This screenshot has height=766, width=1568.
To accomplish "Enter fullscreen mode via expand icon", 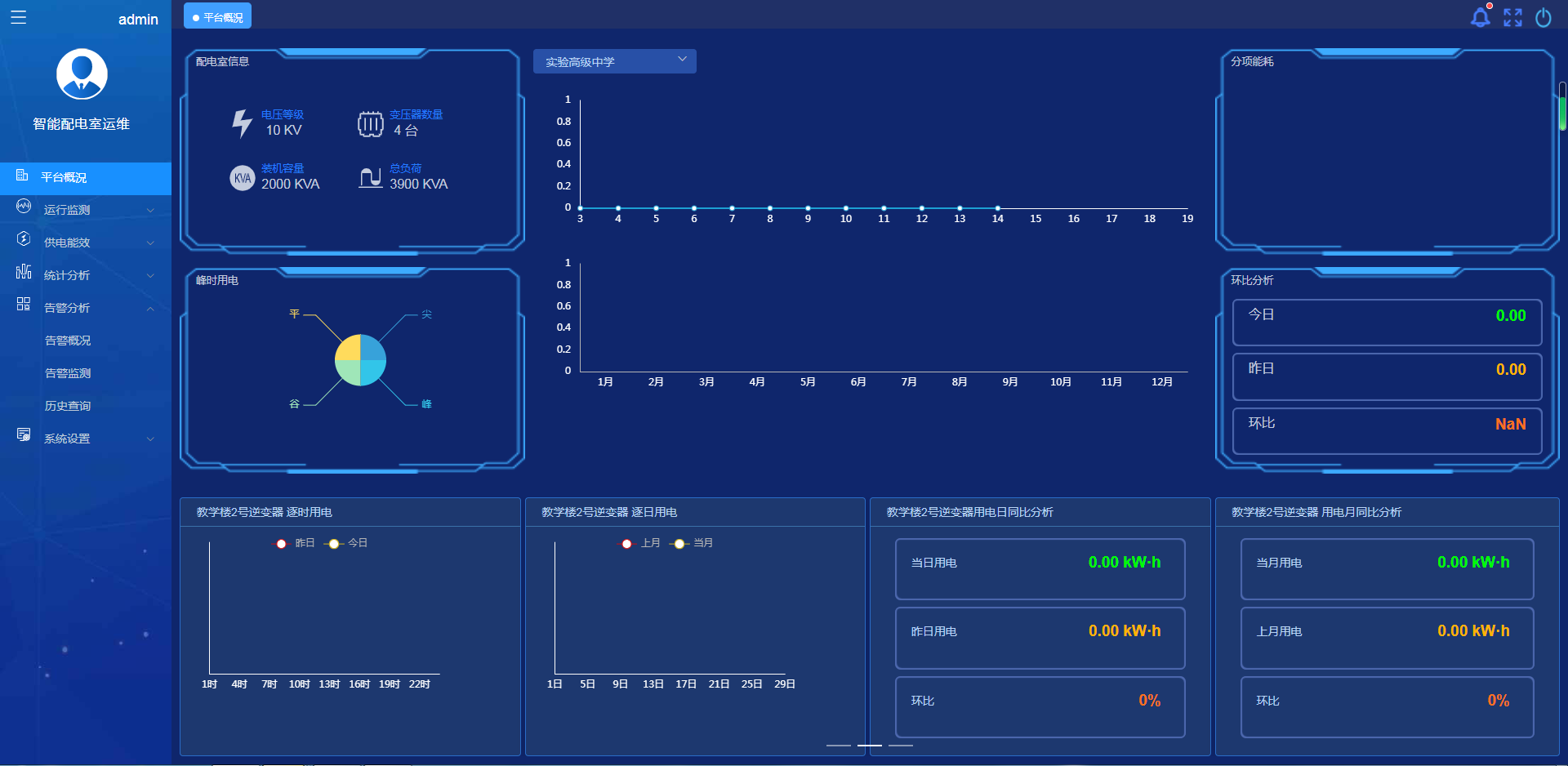I will 1512,17.
